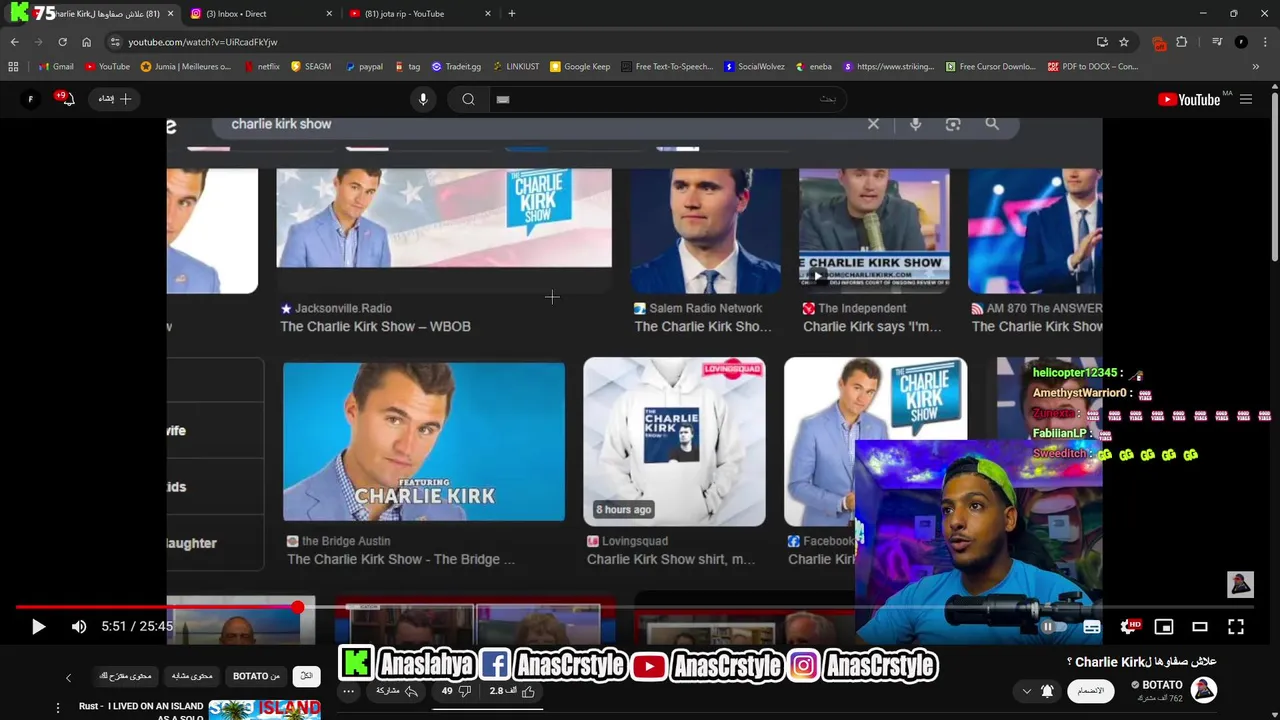This screenshot has height=720, width=1280.
Task: Open the subscription bell notification dropdown
Action: [1037, 691]
